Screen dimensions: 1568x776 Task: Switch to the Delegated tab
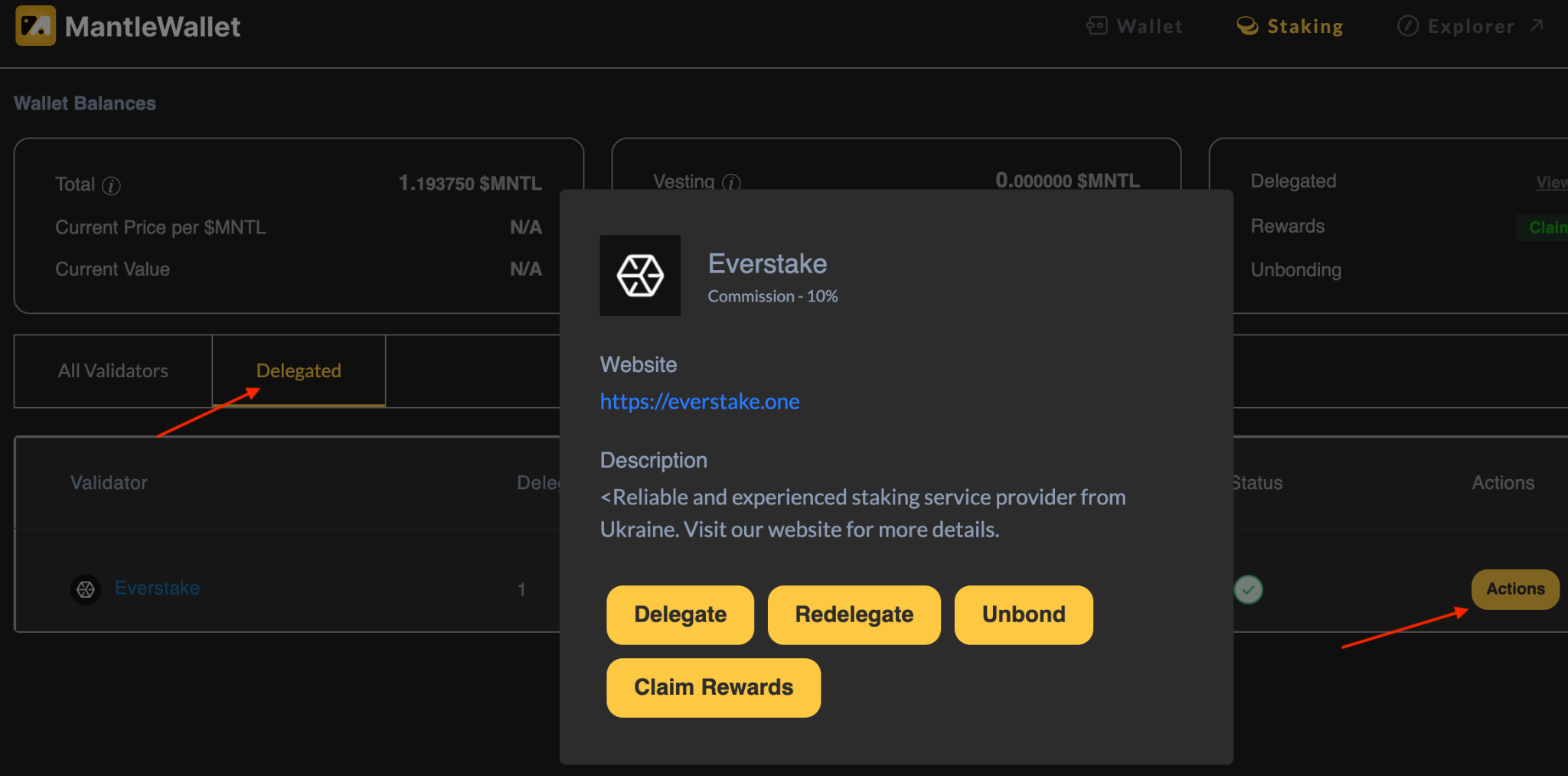[x=299, y=371]
